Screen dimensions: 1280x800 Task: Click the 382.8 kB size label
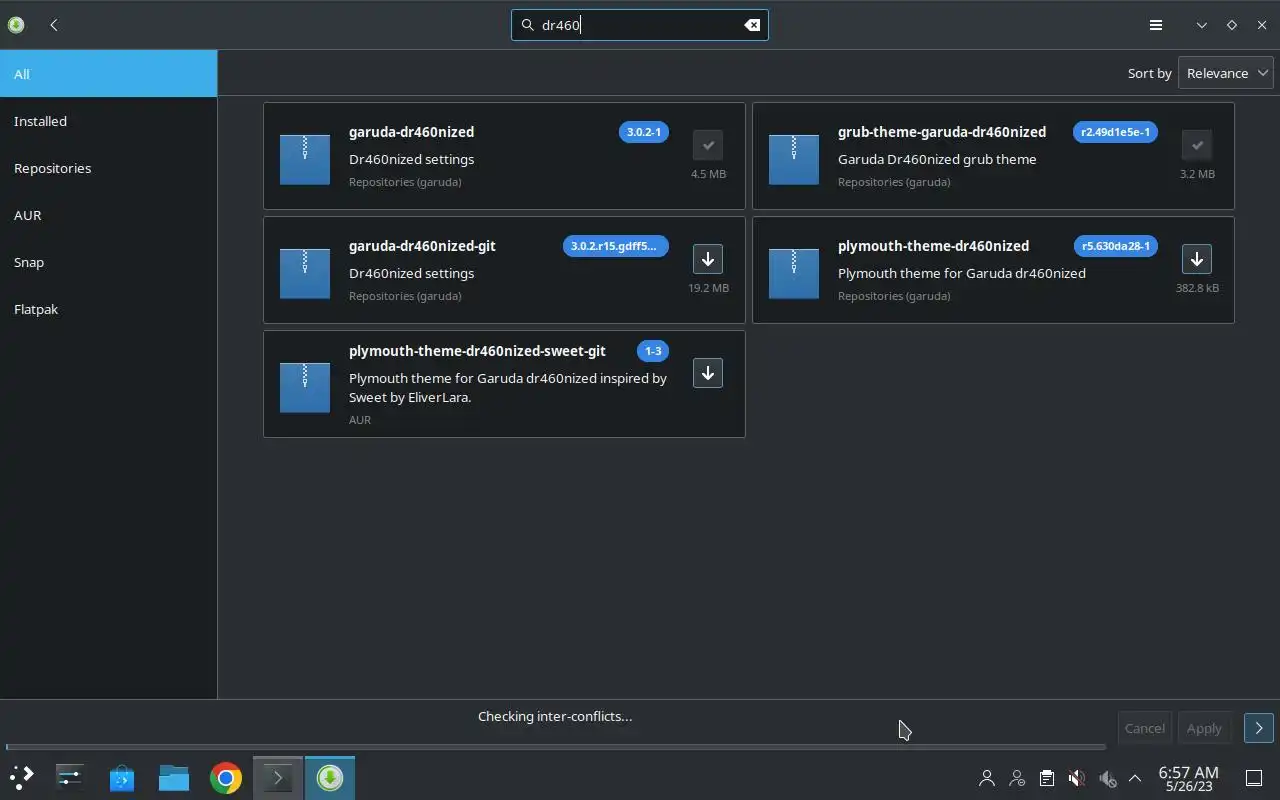(1197, 288)
